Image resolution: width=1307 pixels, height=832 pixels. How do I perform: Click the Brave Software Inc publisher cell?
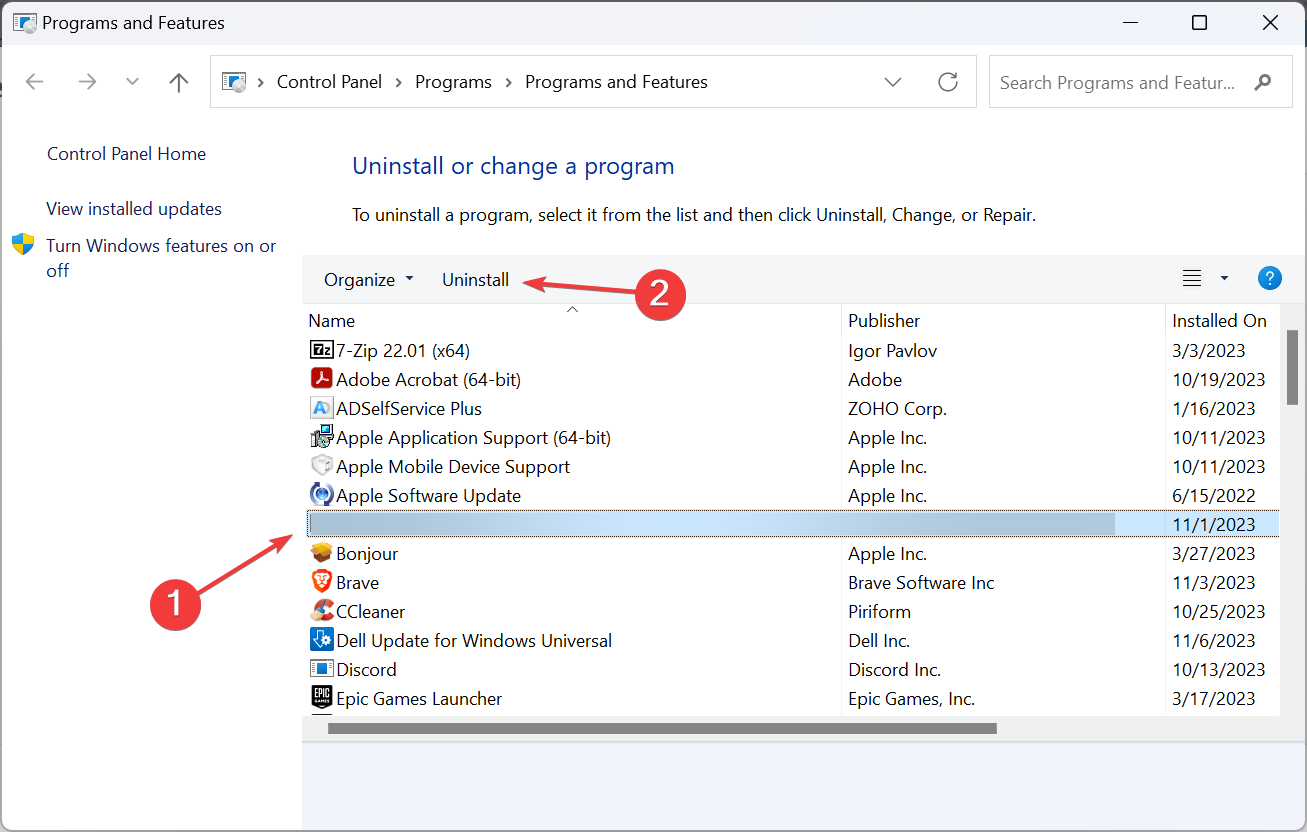point(921,582)
